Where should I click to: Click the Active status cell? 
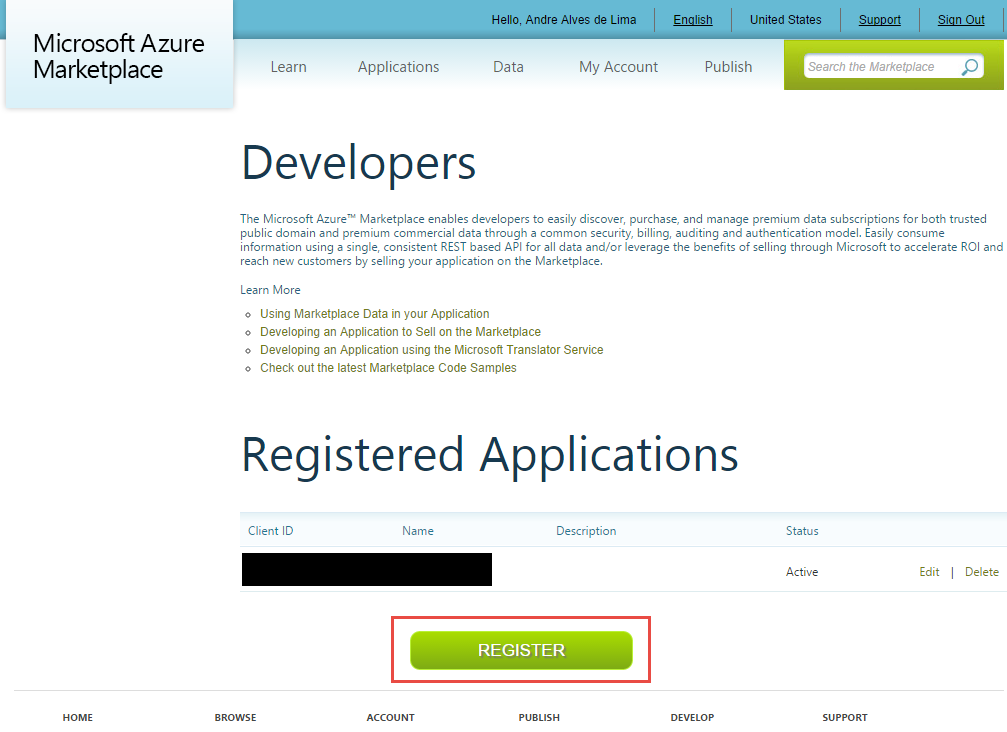pos(801,572)
